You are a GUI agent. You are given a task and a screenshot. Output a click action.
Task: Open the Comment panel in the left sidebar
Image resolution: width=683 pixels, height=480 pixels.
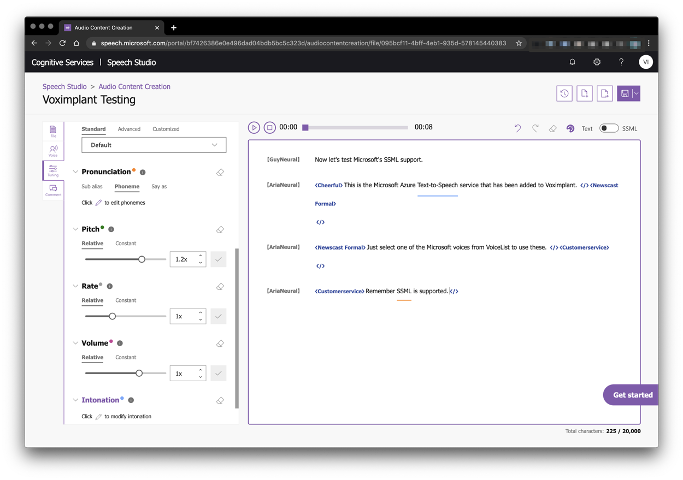pos(53,190)
